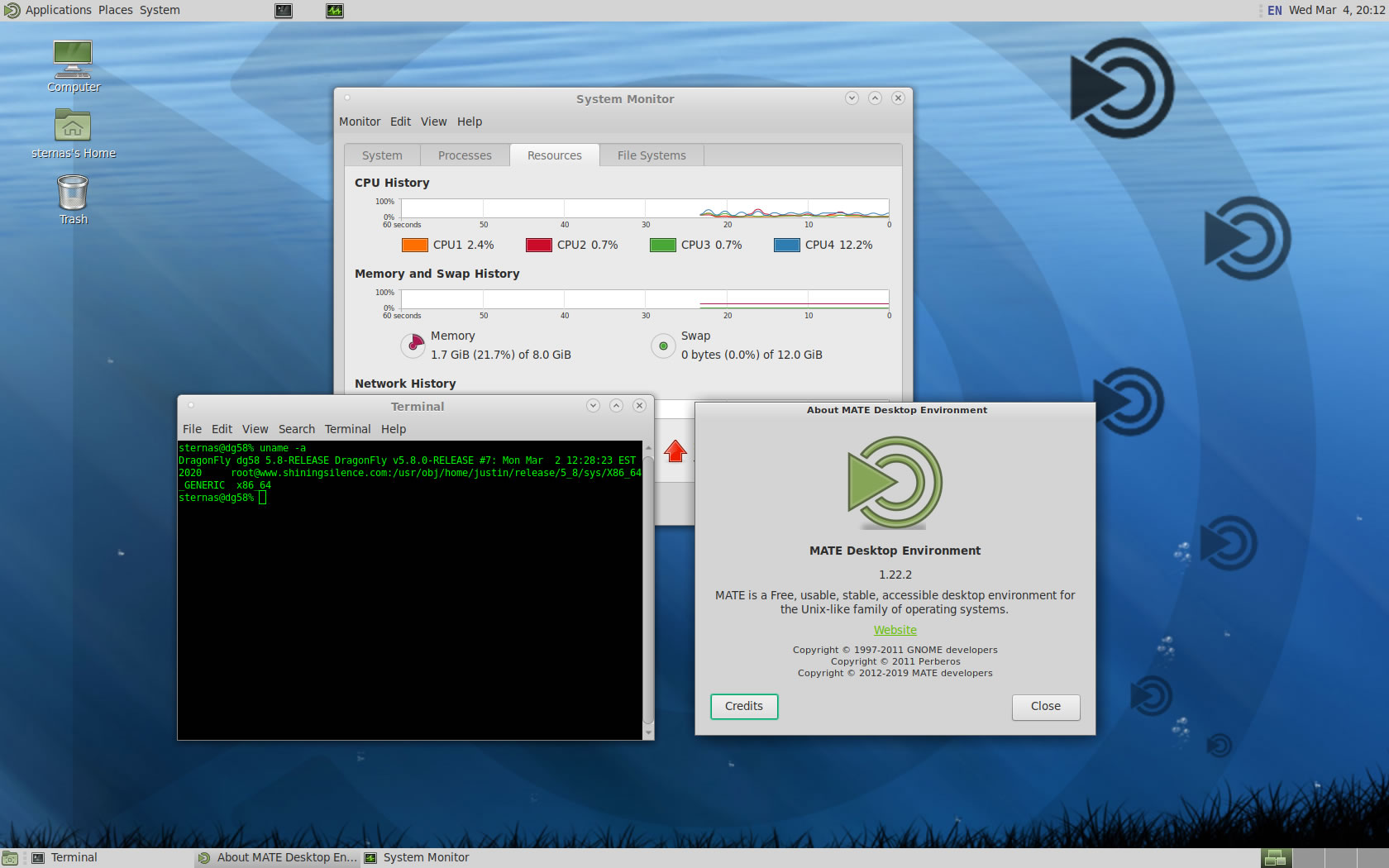This screenshot has width=1389, height=868.
Task: Click Close button in About dialog
Action: 1046,707
